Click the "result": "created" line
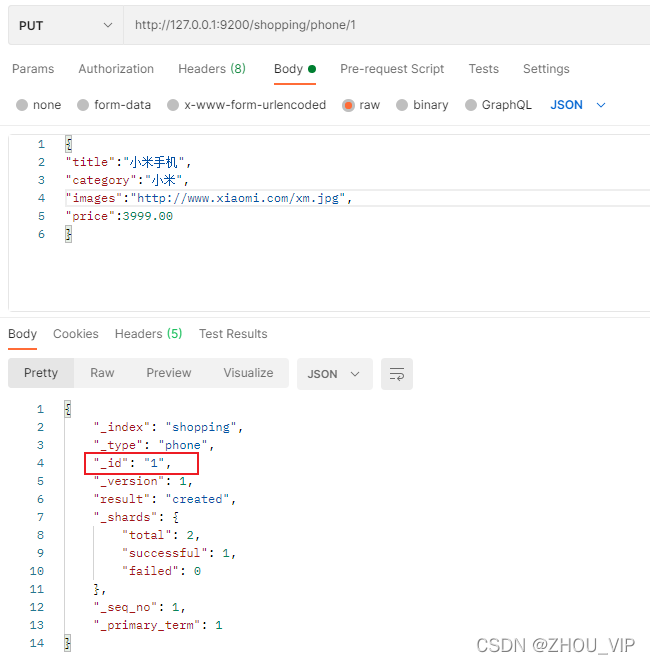The height and width of the screenshot is (664, 650). (x=165, y=499)
